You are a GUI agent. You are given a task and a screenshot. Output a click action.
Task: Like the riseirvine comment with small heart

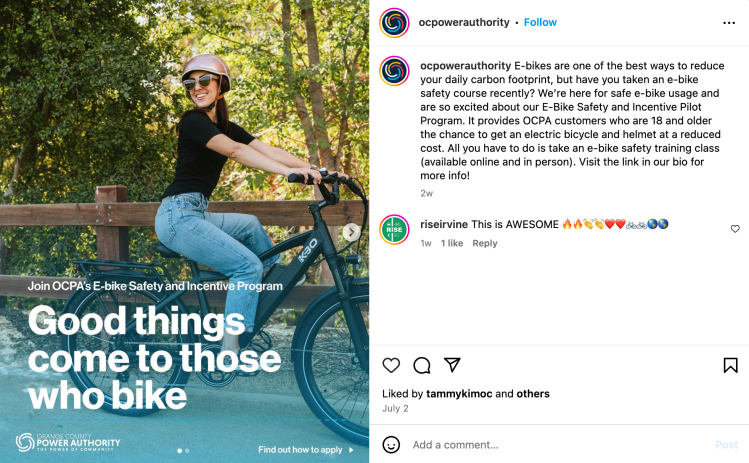(735, 229)
